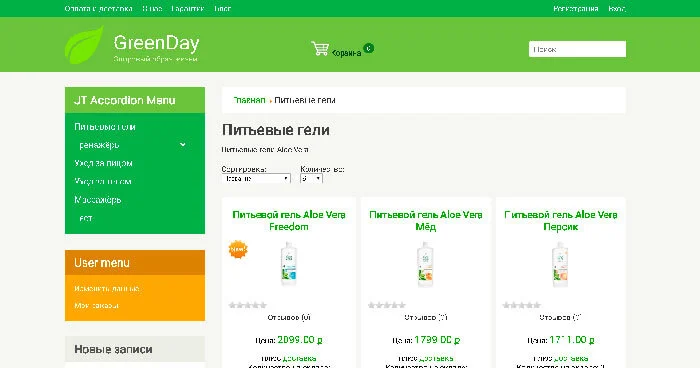Click the GreenDay leaf logo

[84, 45]
